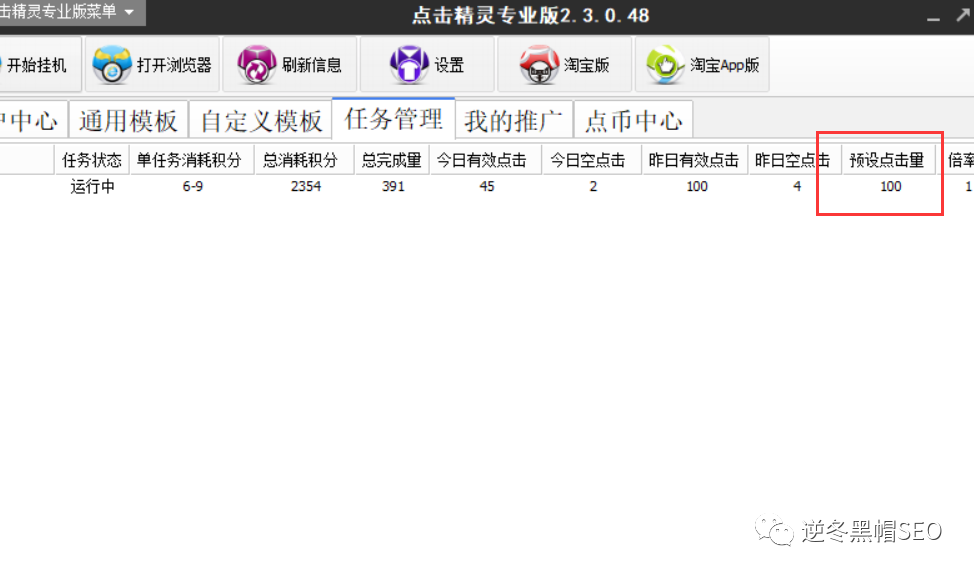Select the 100 under 预设点击量
The image size is (974, 574).
click(x=891, y=186)
